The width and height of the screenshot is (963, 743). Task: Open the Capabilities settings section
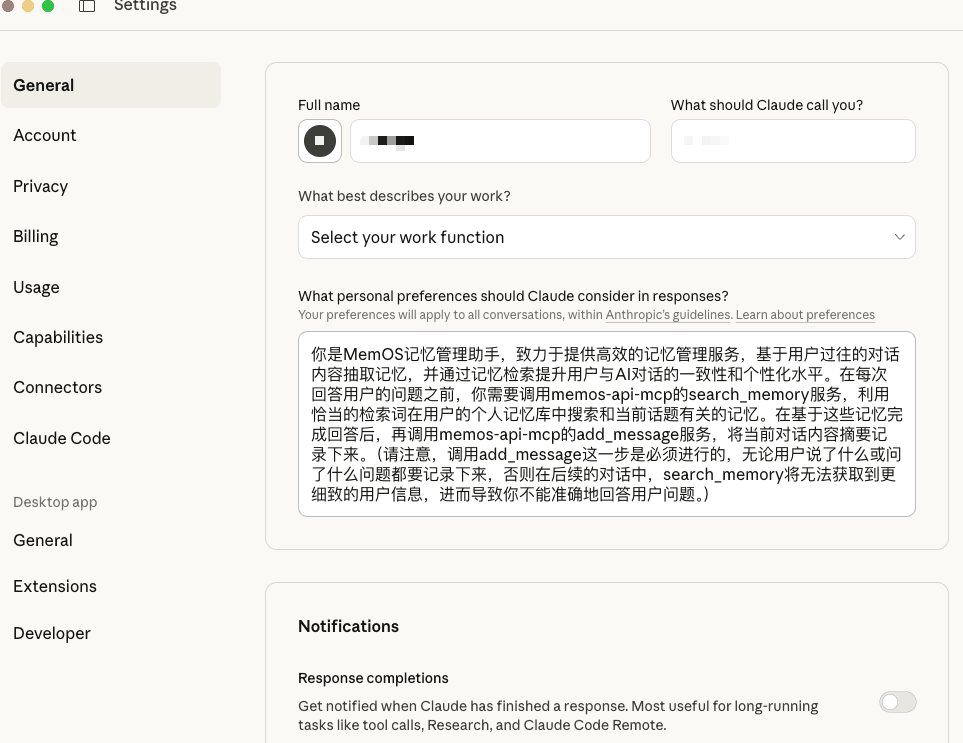(58, 337)
